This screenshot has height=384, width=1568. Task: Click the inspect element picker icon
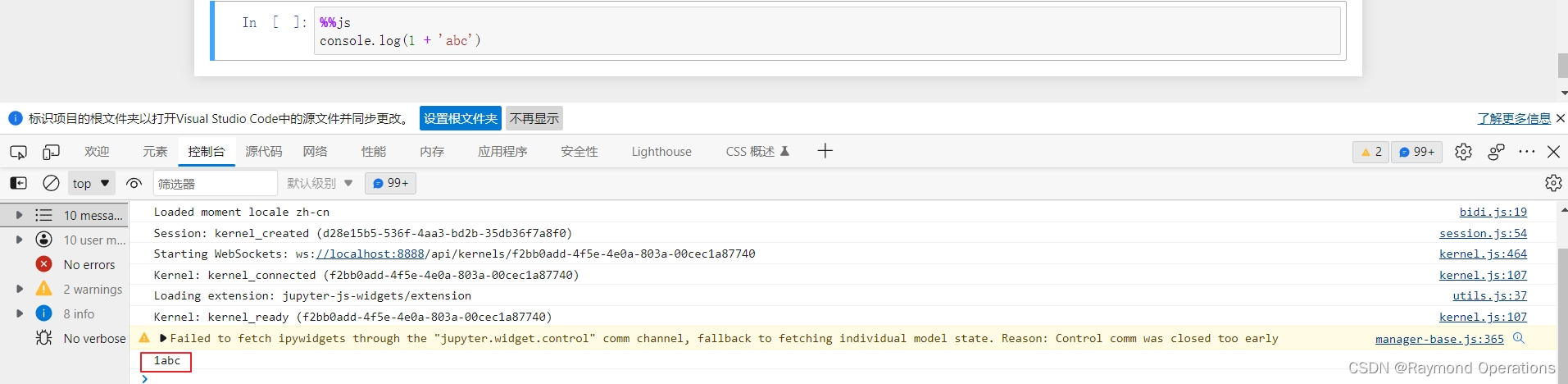pyautogui.click(x=18, y=152)
